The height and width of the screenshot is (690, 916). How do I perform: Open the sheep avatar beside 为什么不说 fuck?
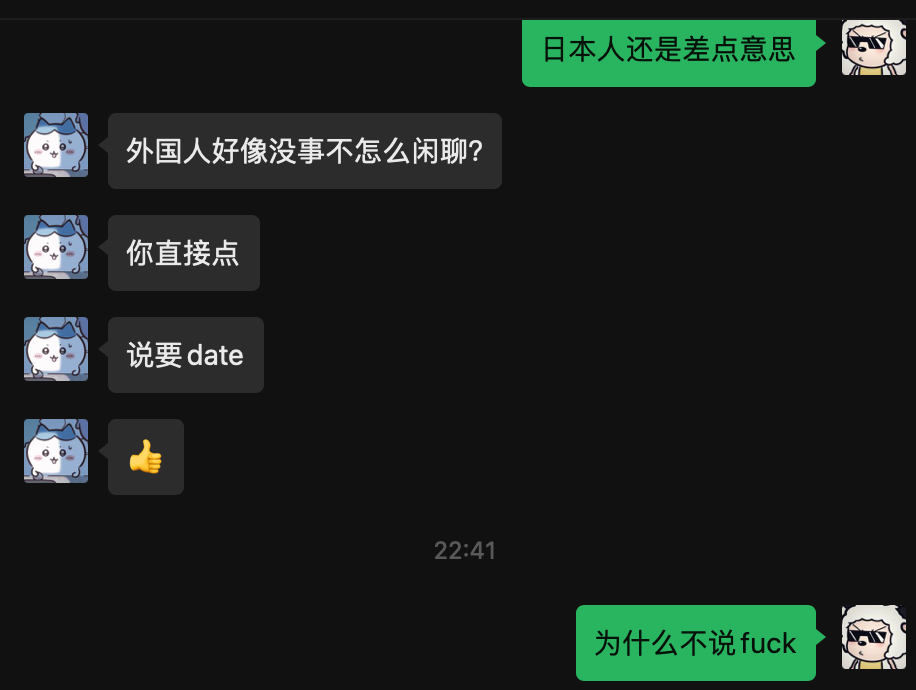[873, 637]
